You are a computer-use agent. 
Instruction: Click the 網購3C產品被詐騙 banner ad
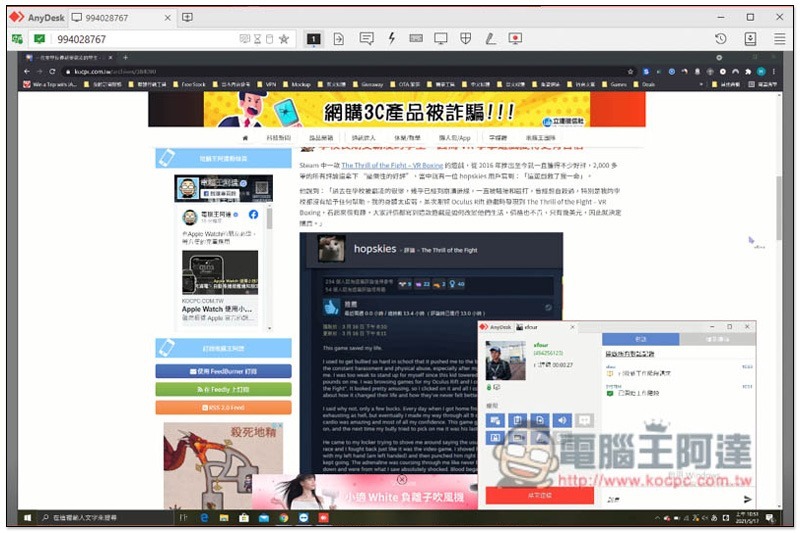pyautogui.click(x=397, y=109)
